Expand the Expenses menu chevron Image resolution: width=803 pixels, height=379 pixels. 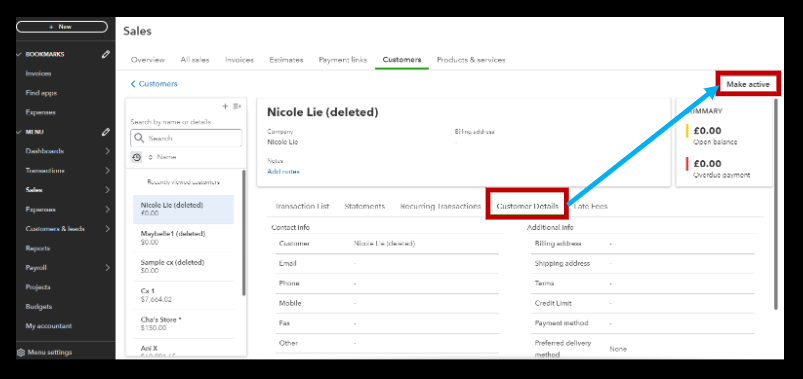pos(108,209)
